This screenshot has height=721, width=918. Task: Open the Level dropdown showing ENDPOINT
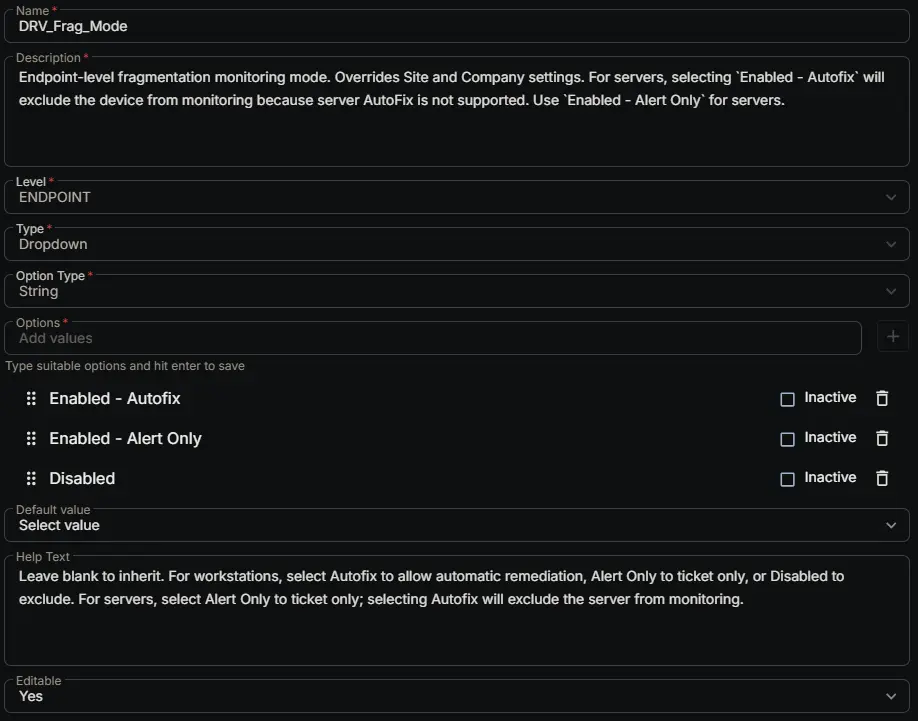pos(457,197)
